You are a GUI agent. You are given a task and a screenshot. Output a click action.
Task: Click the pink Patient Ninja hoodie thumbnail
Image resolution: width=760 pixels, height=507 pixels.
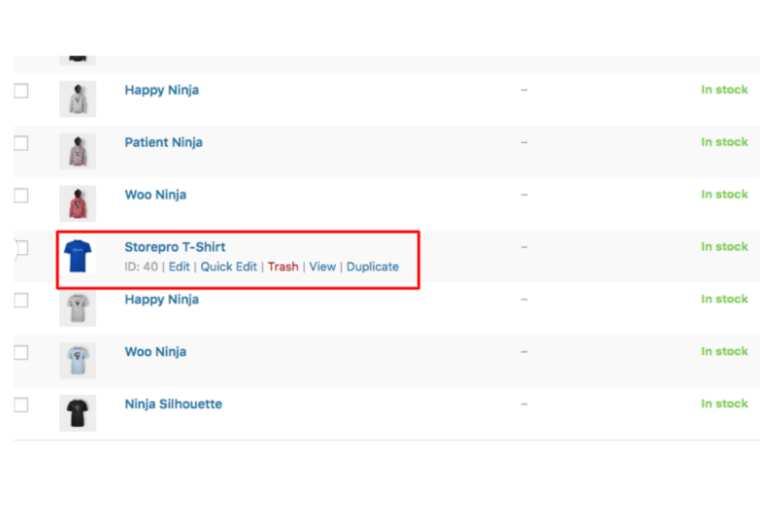point(77,150)
